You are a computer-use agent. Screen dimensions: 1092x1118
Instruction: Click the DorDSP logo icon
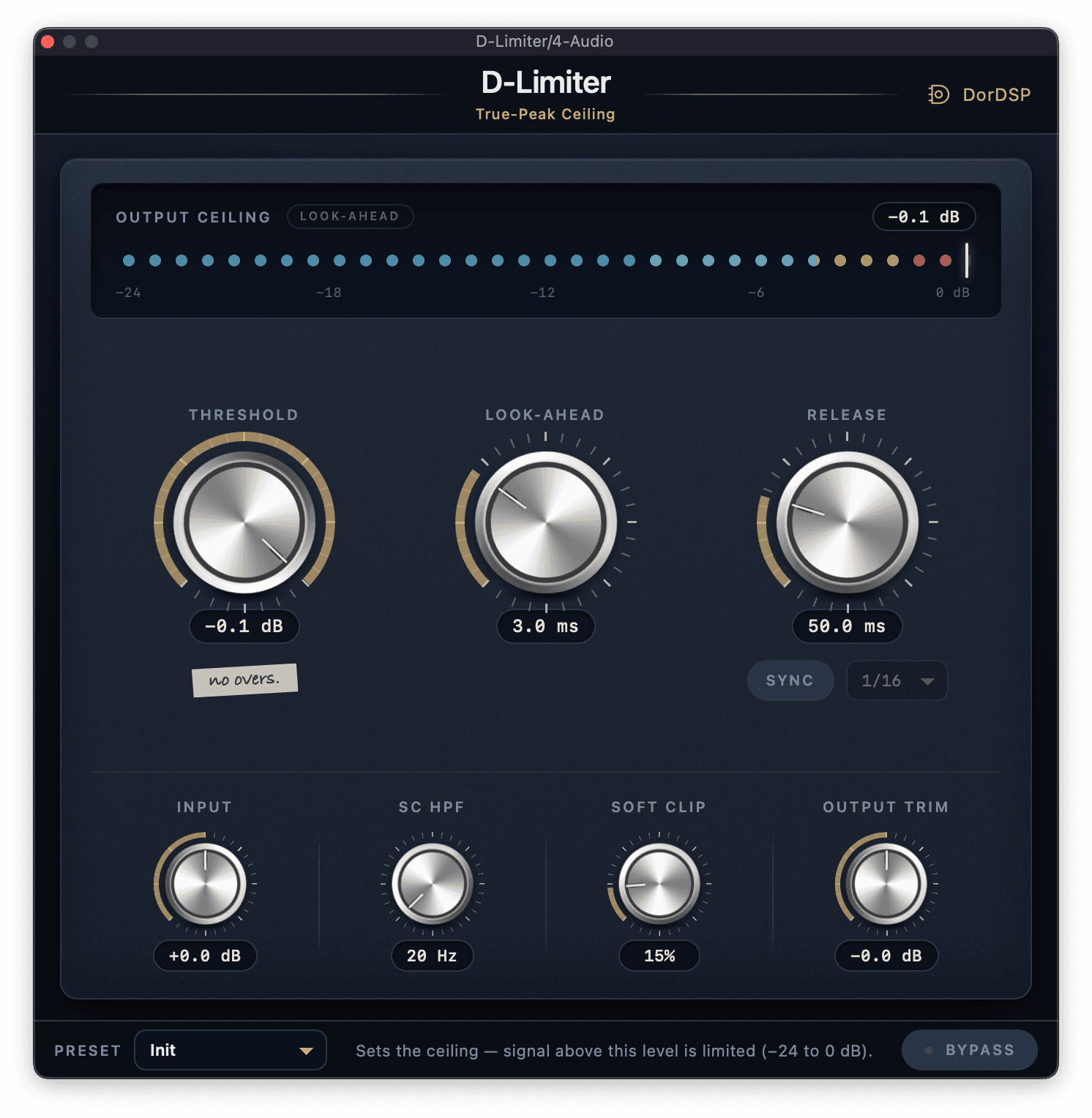[x=938, y=94]
